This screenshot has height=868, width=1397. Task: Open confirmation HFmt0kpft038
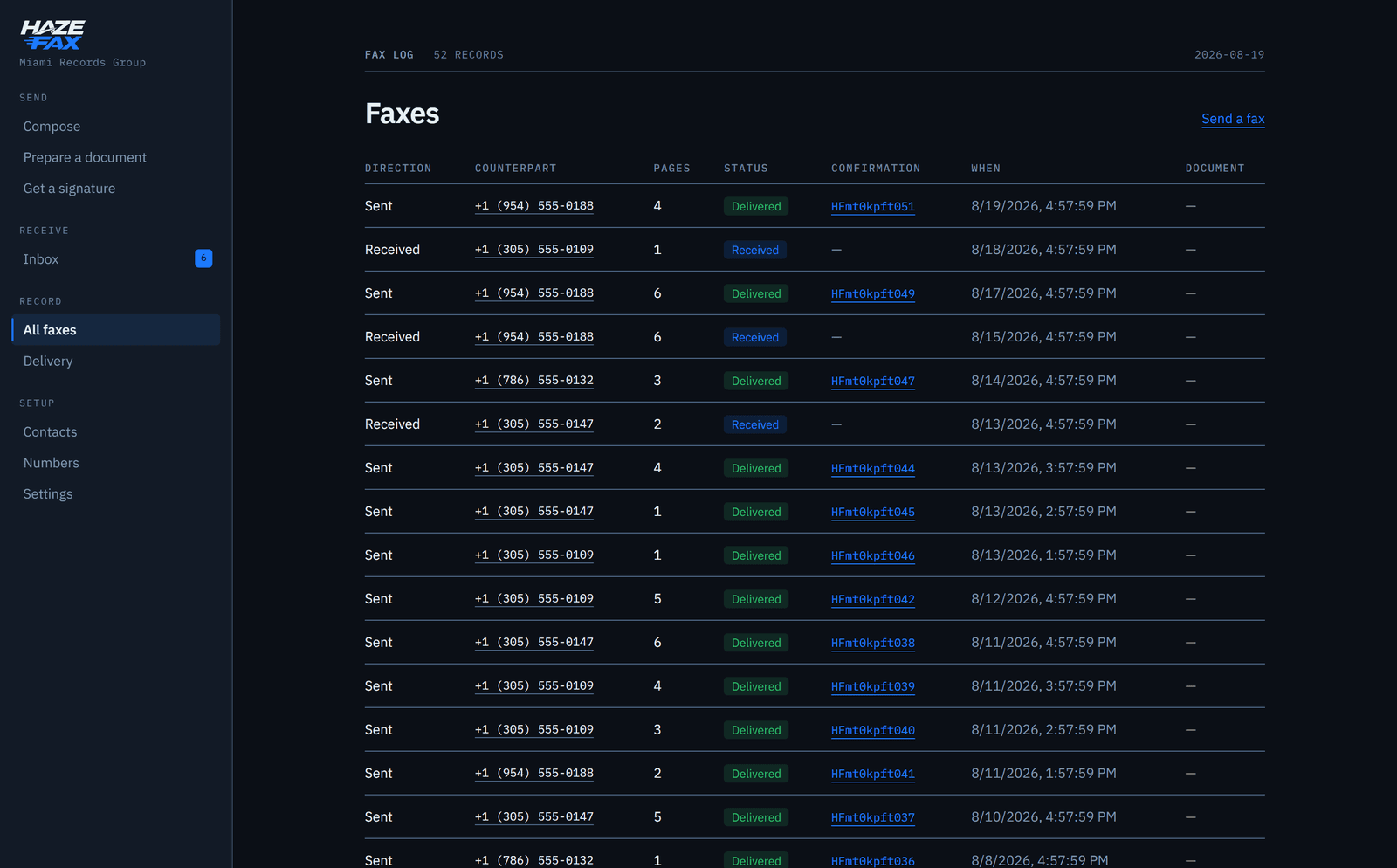point(873,644)
